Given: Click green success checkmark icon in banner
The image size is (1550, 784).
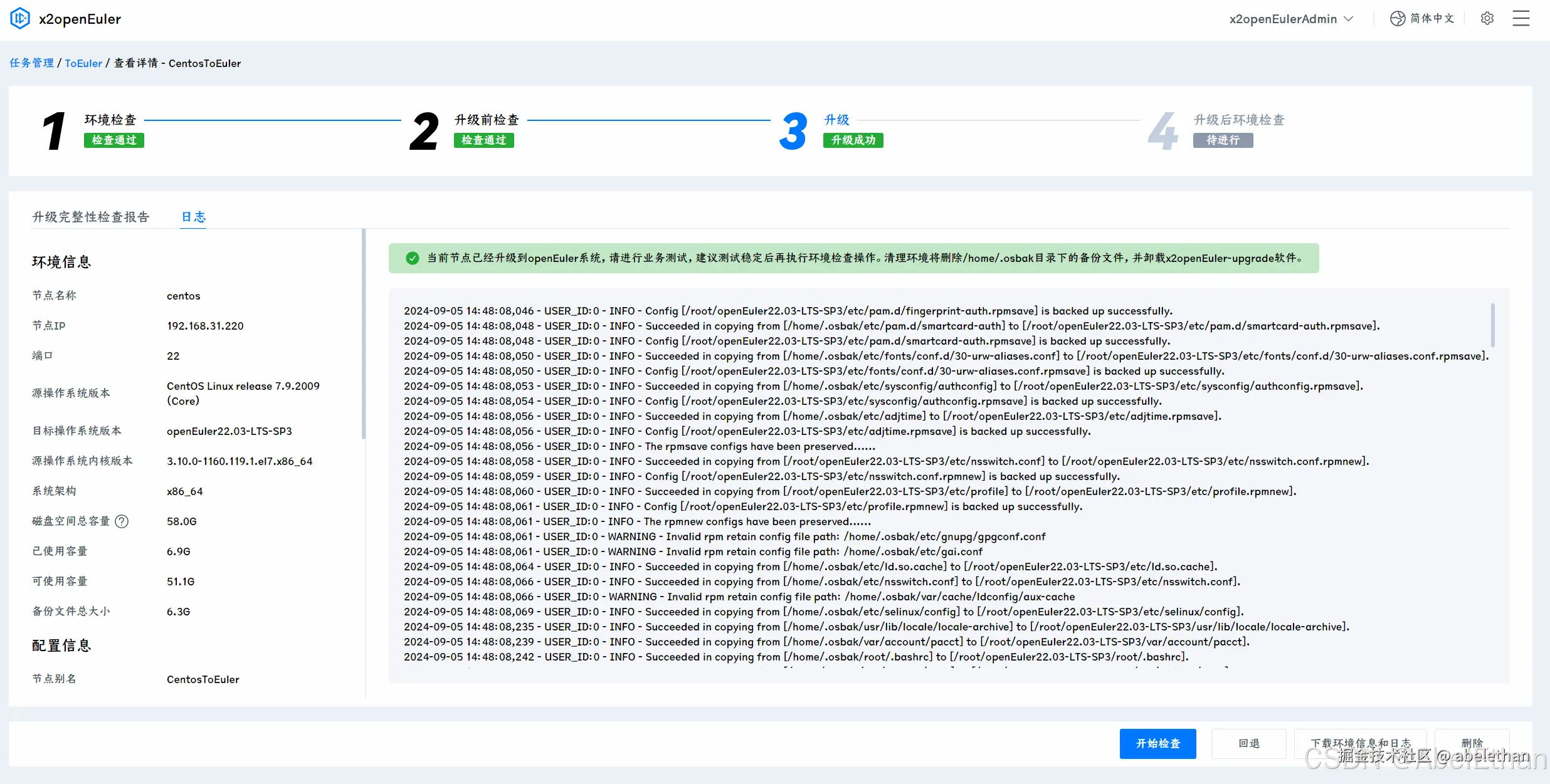Looking at the screenshot, I should click(412, 258).
